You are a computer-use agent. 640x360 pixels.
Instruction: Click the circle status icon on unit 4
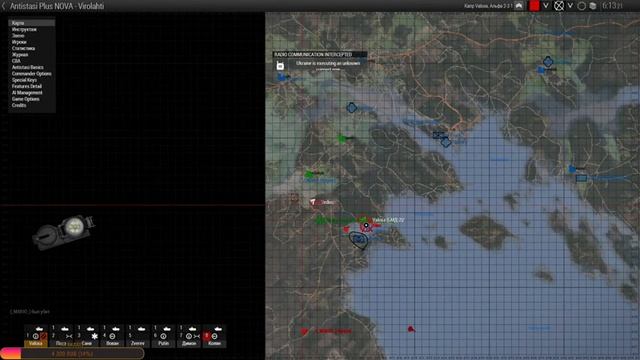[112, 336]
